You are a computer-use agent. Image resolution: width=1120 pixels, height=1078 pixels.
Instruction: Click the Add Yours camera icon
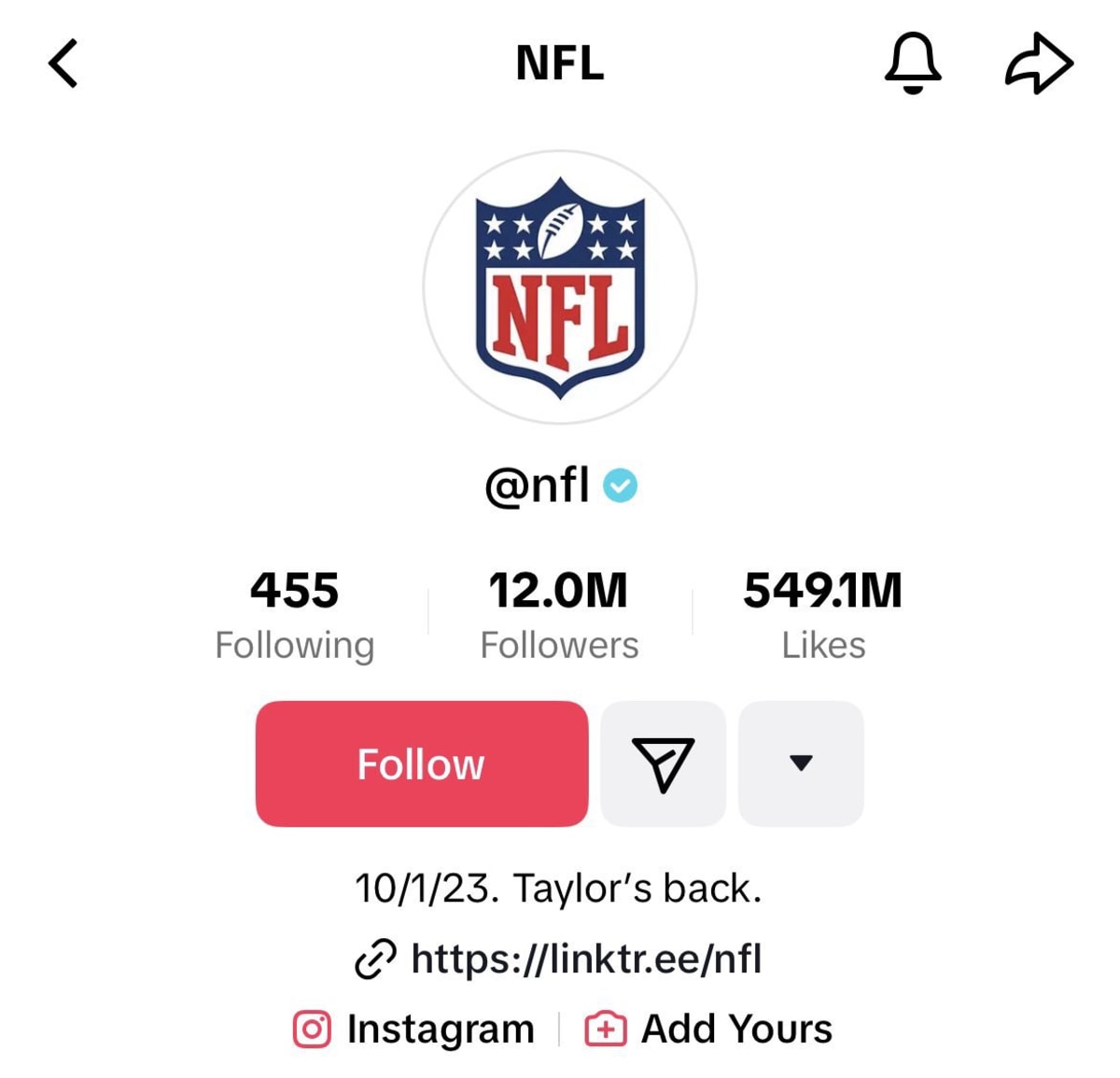606,1028
